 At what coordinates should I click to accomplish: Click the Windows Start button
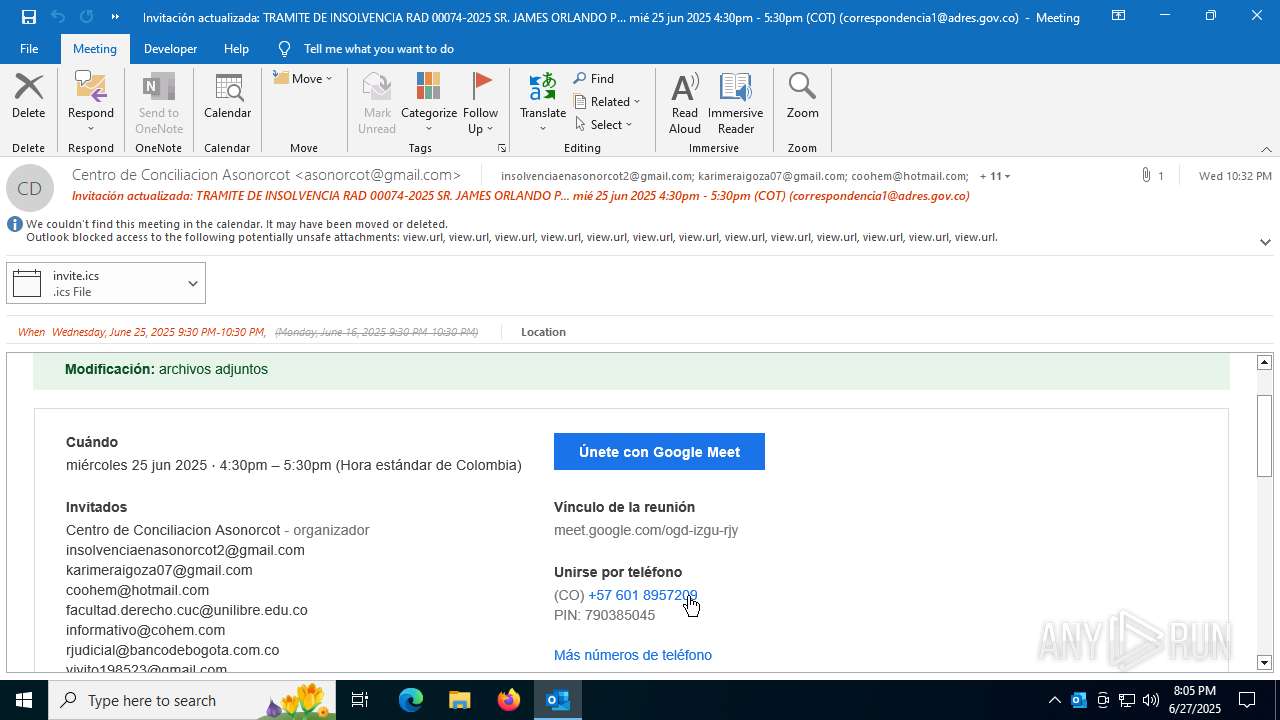(x=24, y=700)
